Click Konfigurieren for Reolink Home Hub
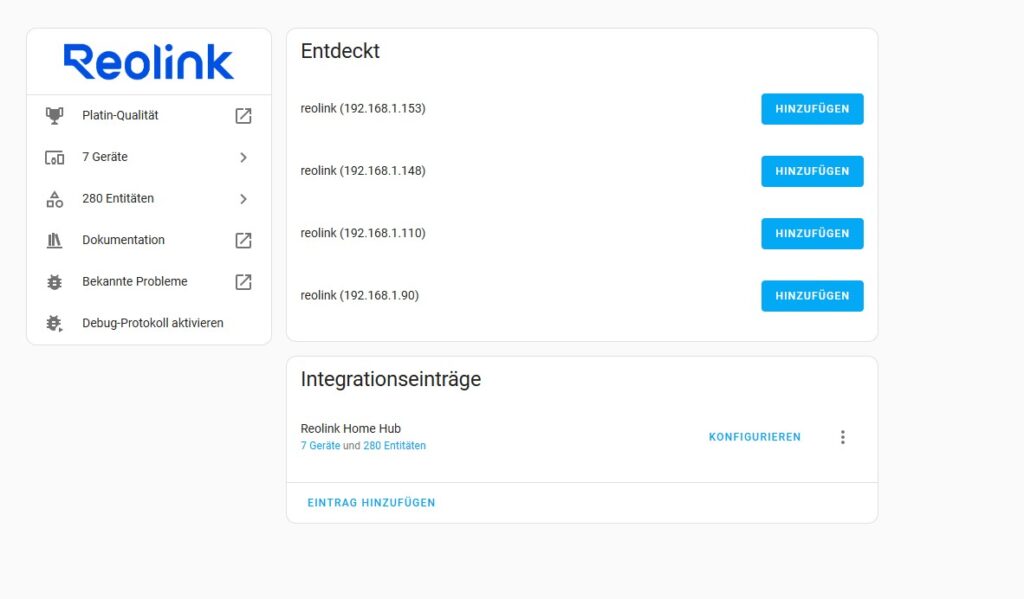 tap(754, 437)
